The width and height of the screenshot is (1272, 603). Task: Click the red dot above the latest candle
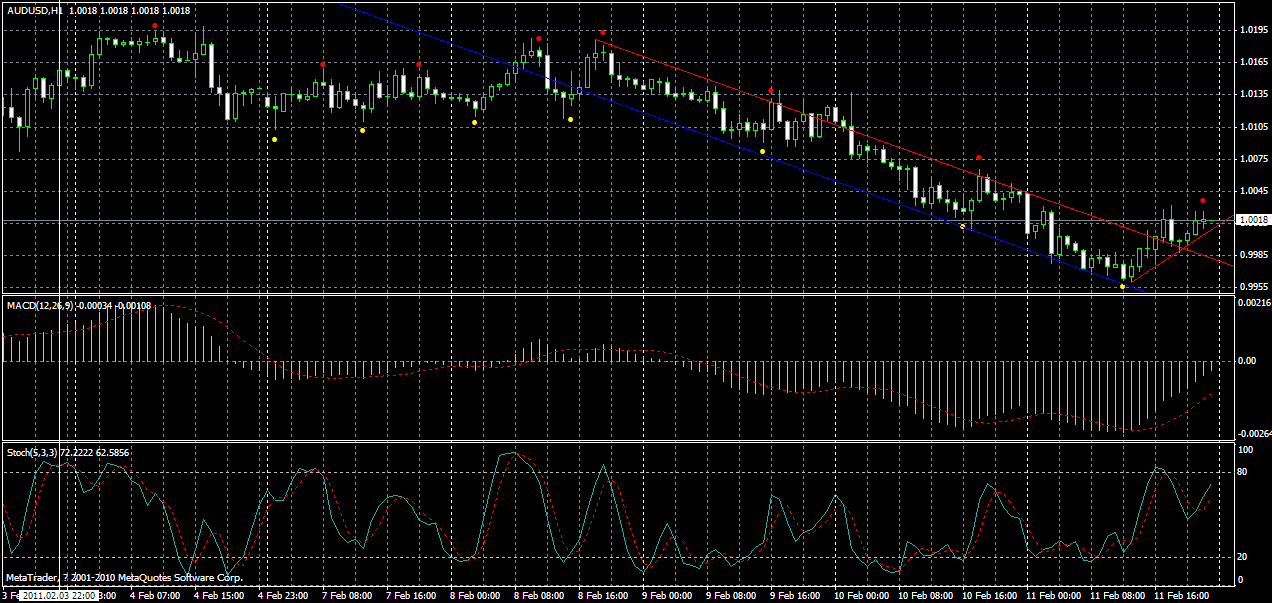tap(1203, 200)
